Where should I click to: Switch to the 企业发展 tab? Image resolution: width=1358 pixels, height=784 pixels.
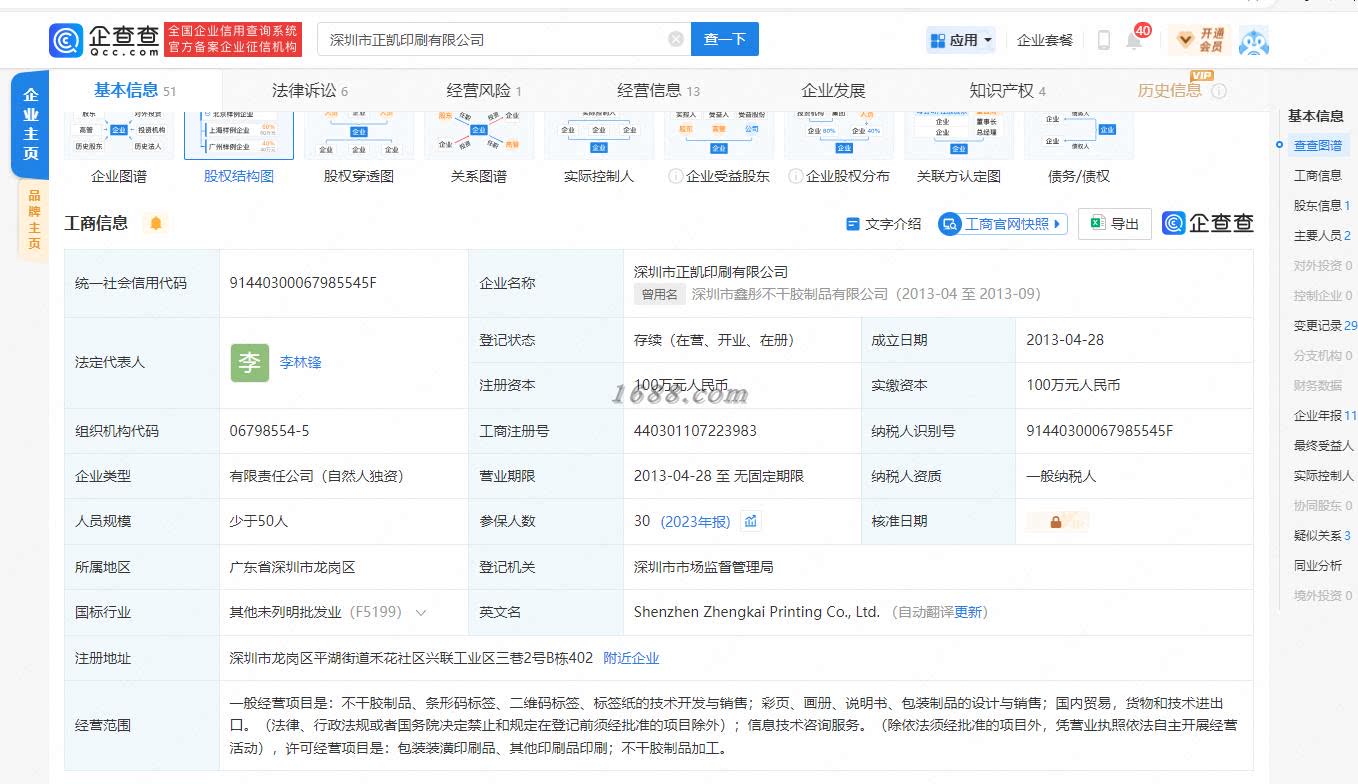pos(833,91)
